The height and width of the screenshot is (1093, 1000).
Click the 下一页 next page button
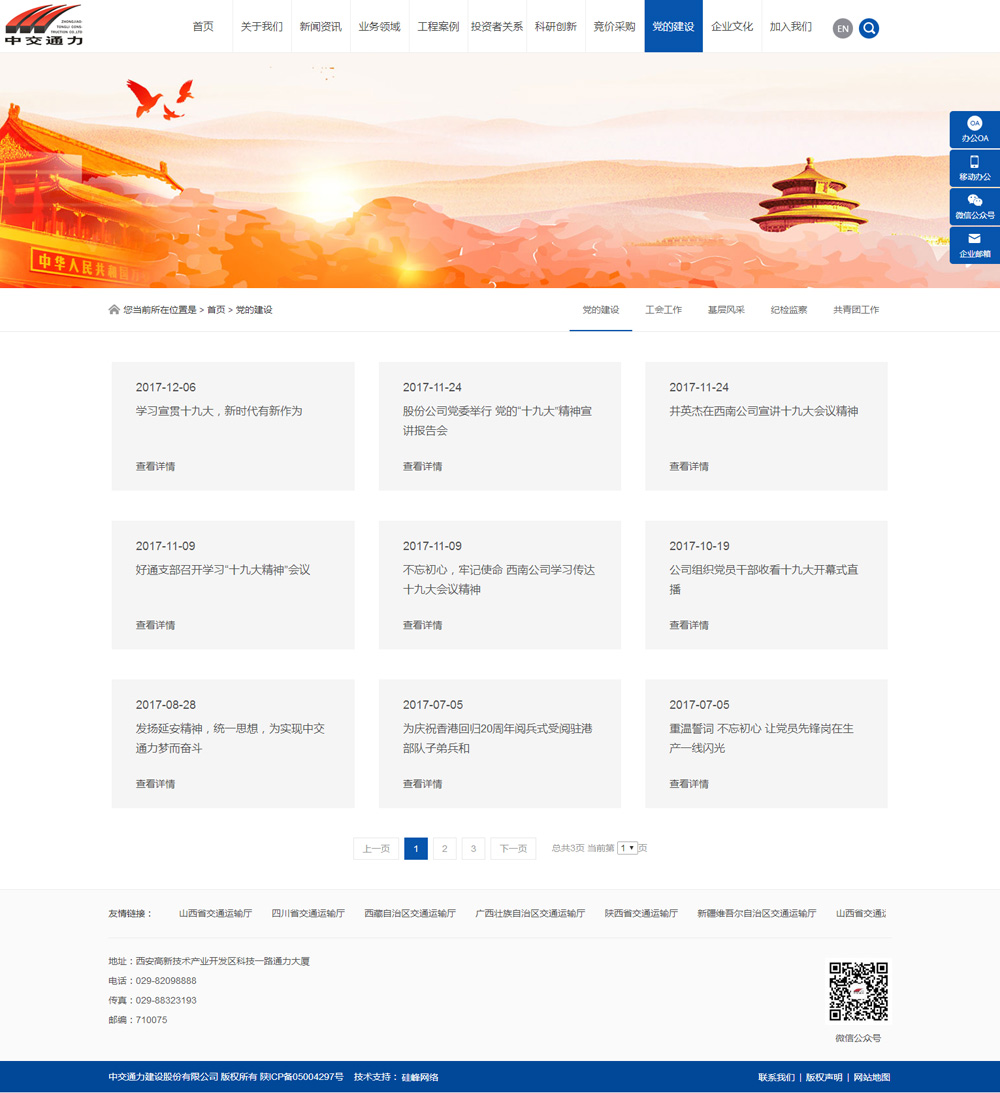[513, 849]
